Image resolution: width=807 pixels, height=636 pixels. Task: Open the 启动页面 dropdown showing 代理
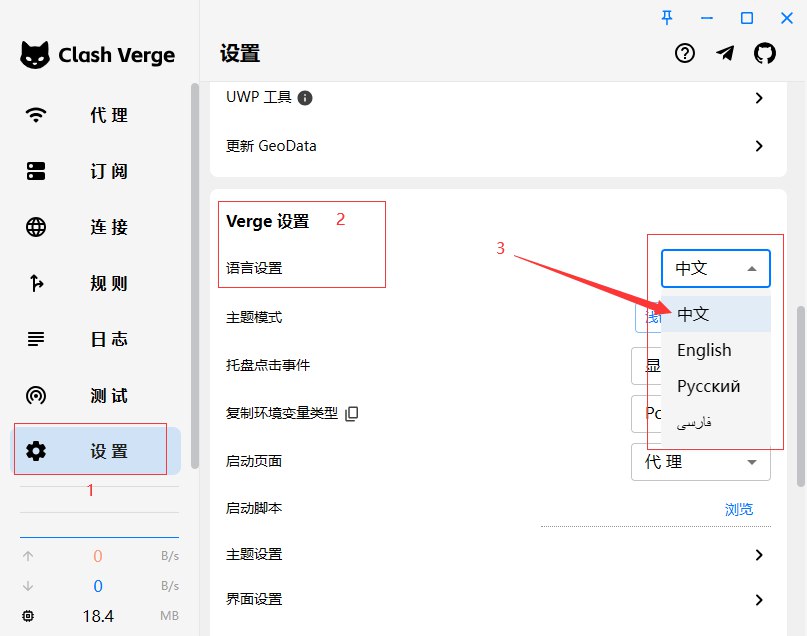(x=701, y=462)
